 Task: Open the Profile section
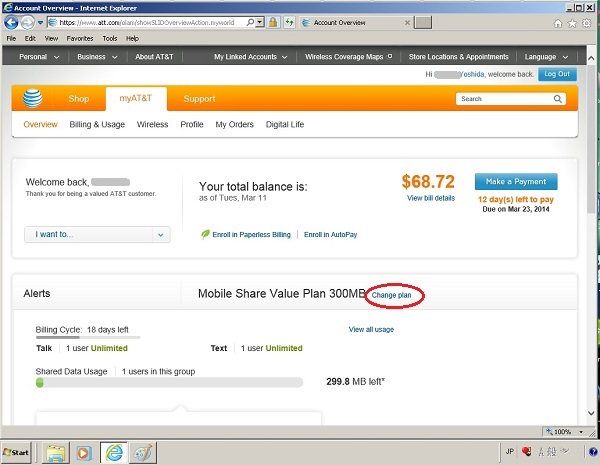[x=192, y=124]
